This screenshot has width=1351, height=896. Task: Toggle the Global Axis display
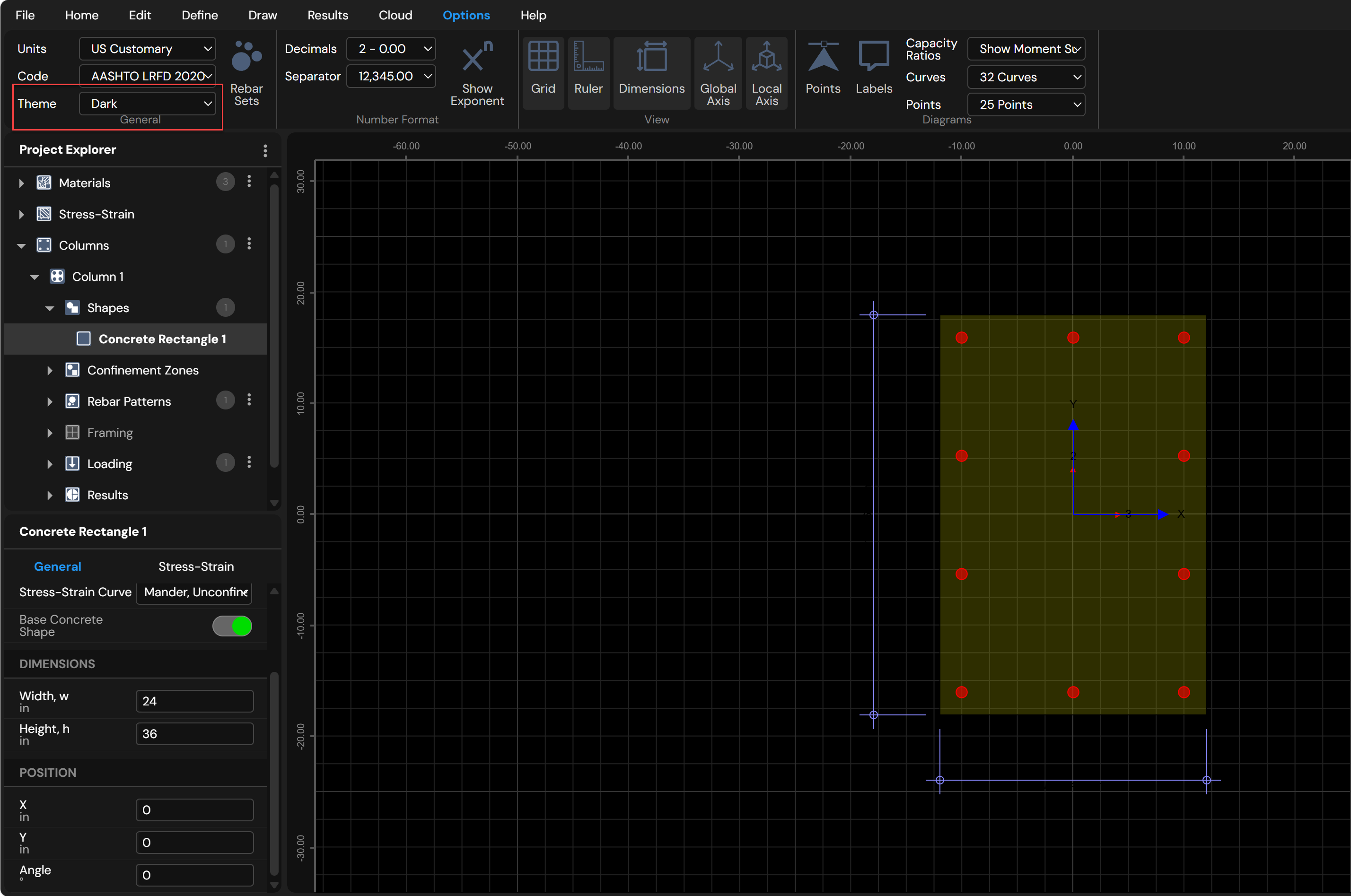pyautogui.click(x=718, y=73)
